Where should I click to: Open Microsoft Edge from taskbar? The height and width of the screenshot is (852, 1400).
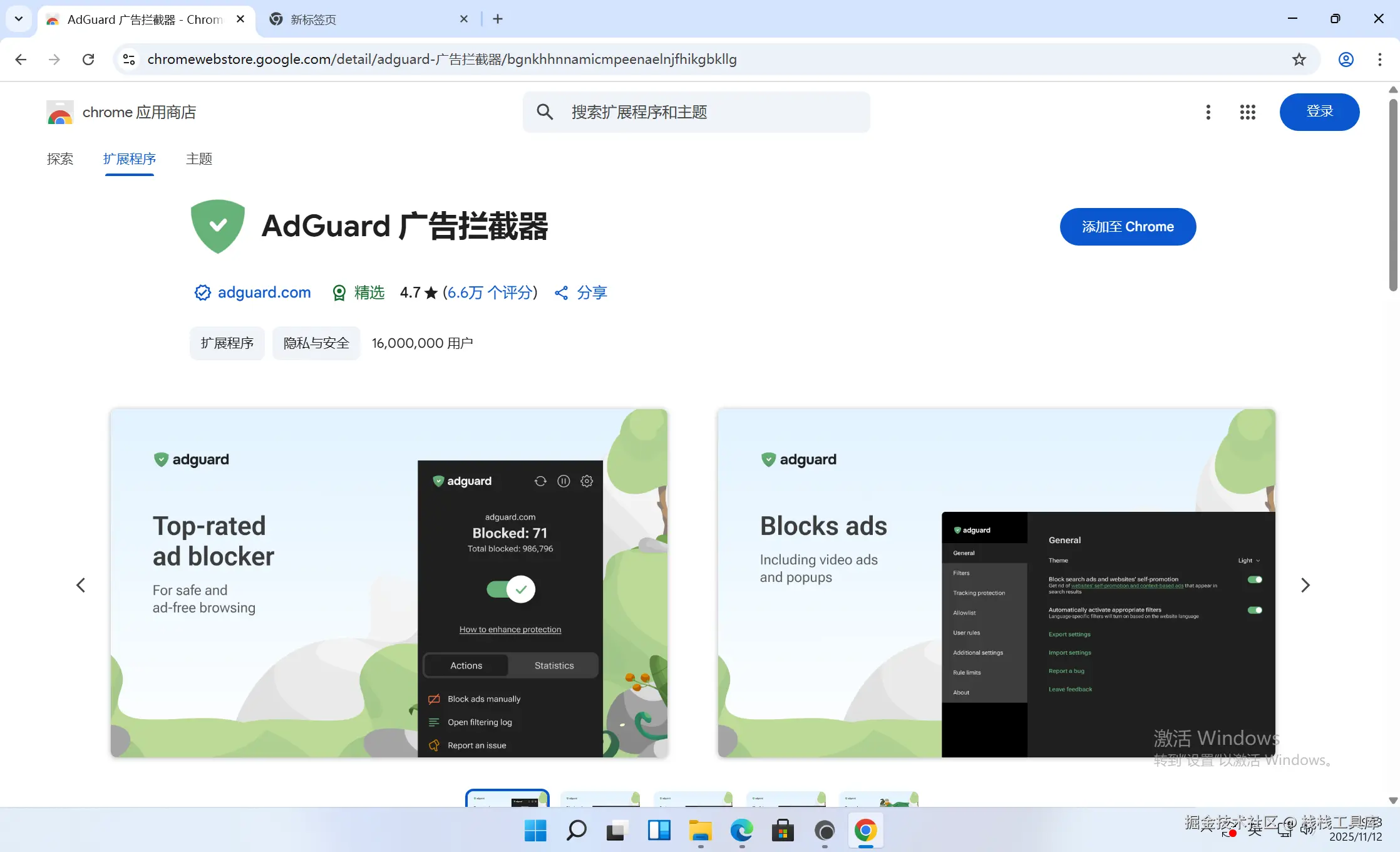[x=741, y=831]
